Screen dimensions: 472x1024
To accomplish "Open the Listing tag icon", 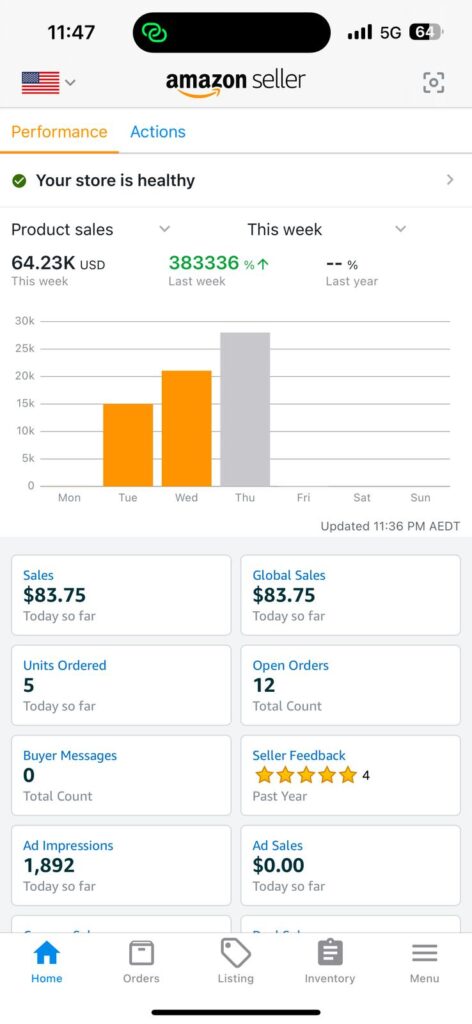I will click(236, 953).
